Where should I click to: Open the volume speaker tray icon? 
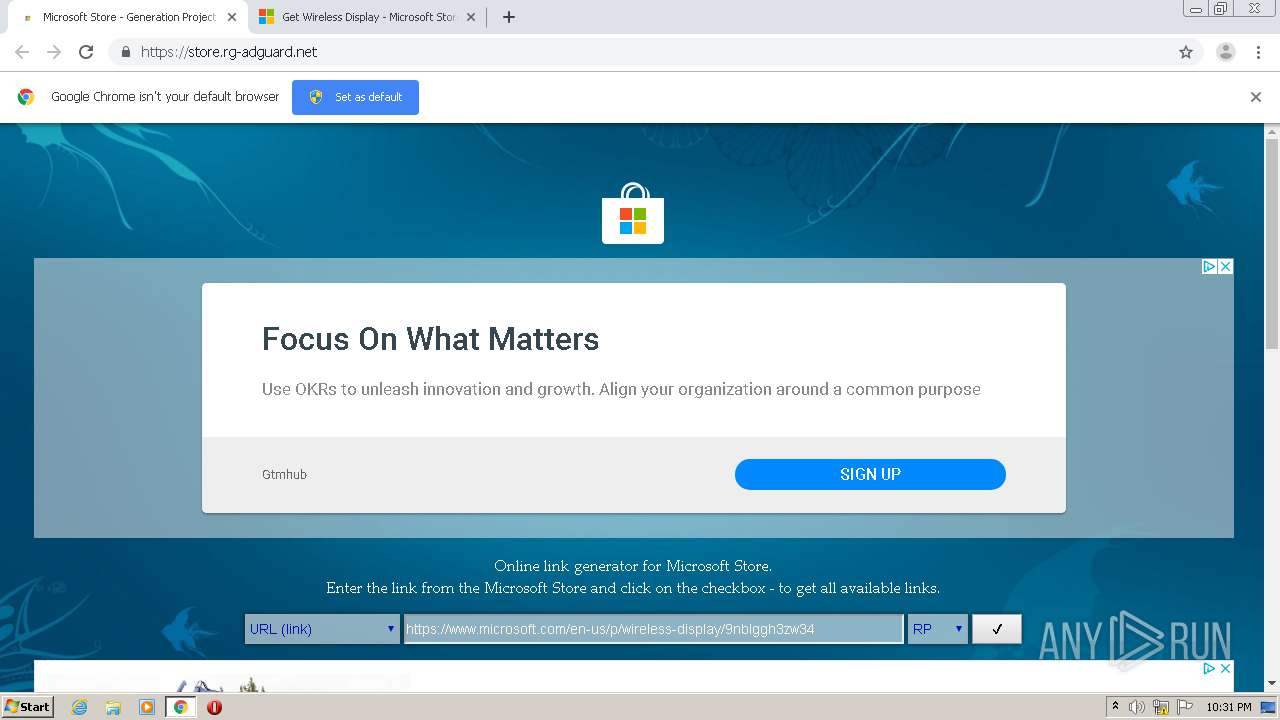pos(1137,707)
